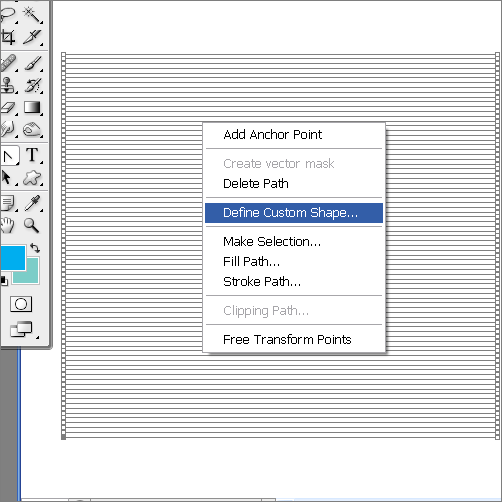Open the blue foreground color swatch
The image size is (502, 502).
[x=12, y=257]
